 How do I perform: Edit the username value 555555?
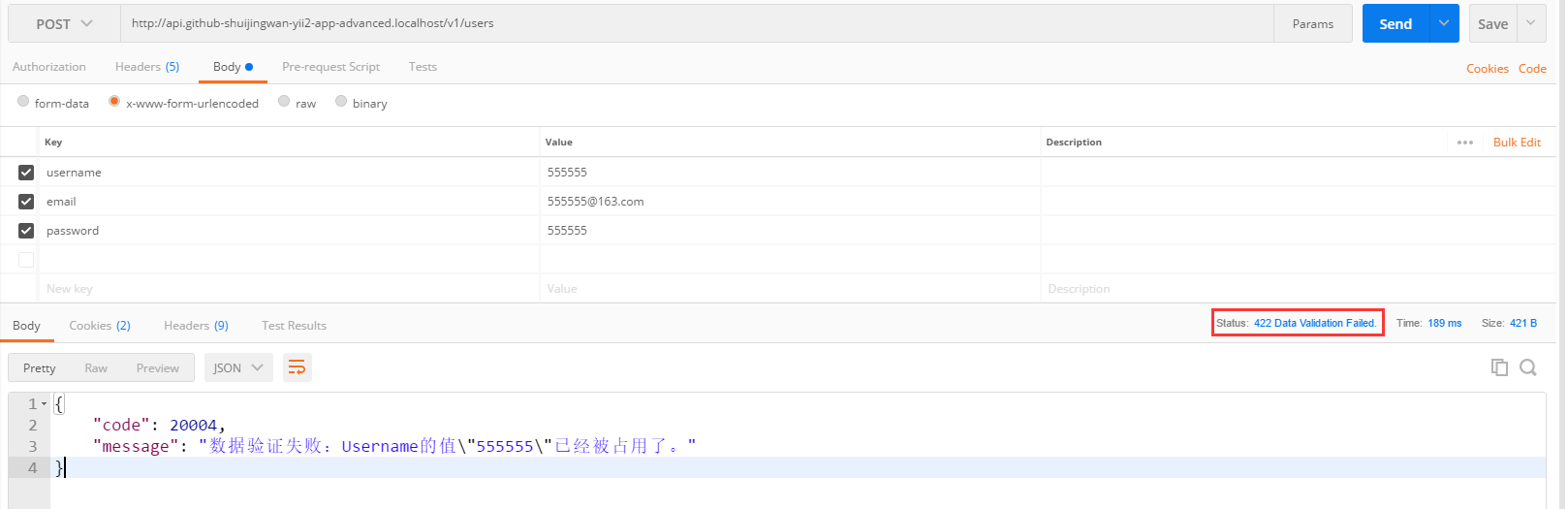tap(790, 173)
